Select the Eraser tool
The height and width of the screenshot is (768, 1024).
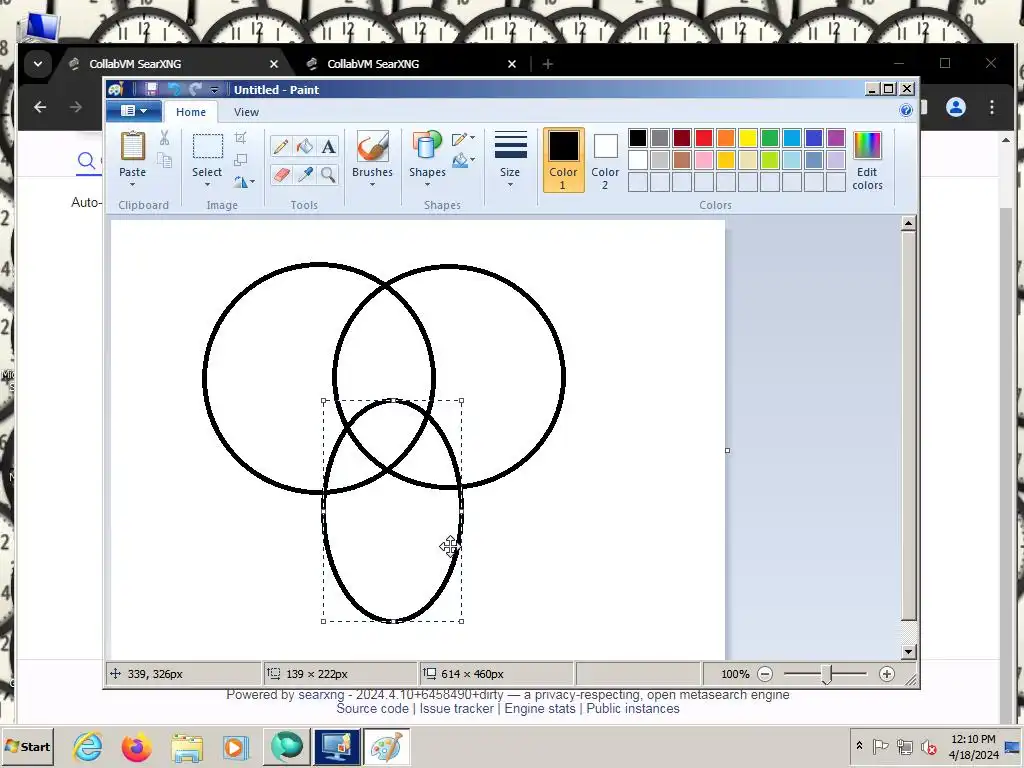coord(281,174)
